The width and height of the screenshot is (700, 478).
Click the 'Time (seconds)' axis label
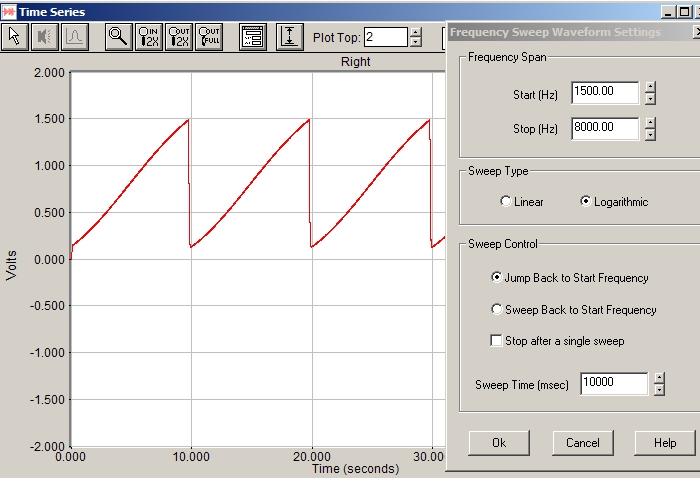(355, 469)
